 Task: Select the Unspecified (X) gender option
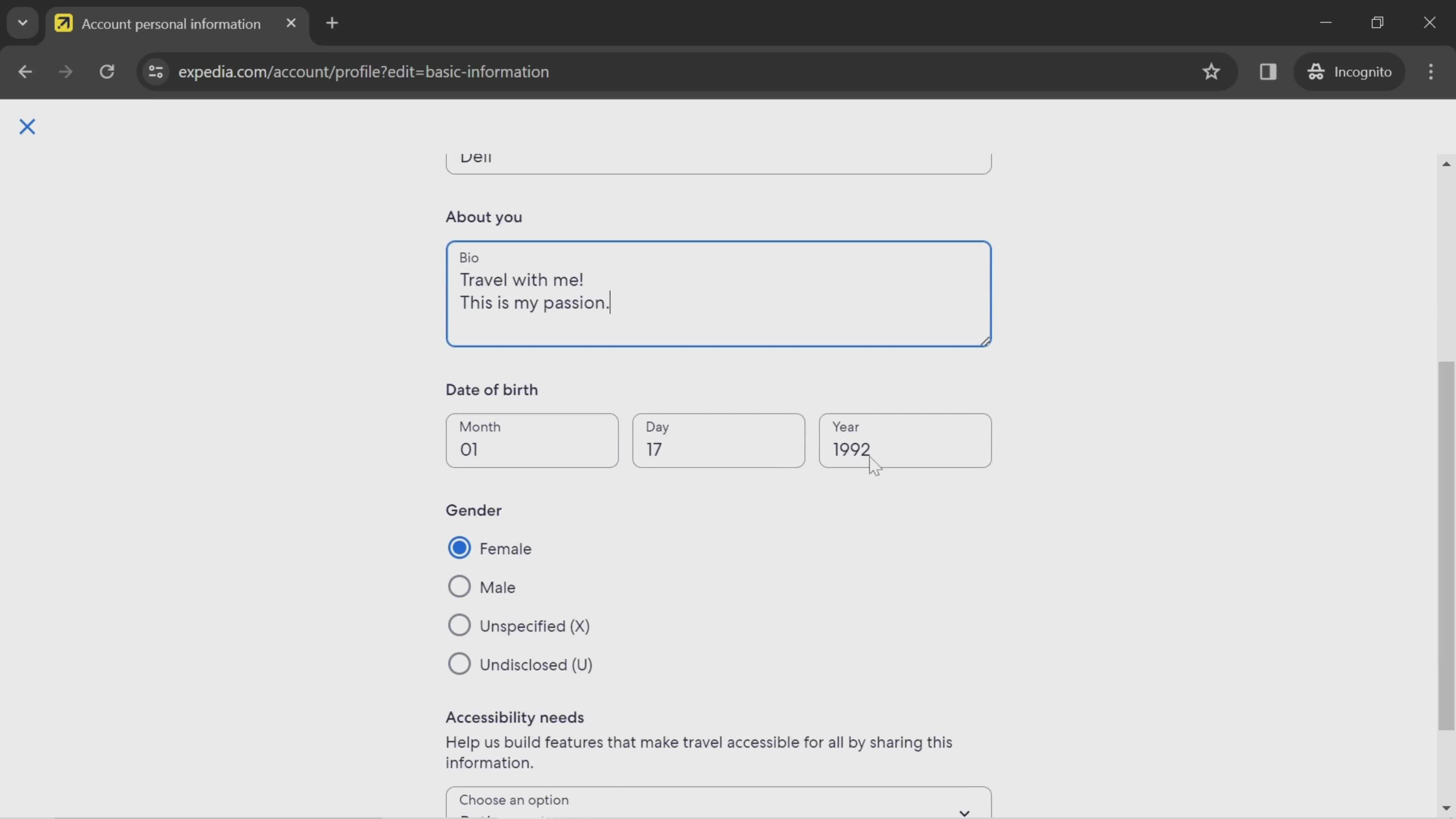459,625
